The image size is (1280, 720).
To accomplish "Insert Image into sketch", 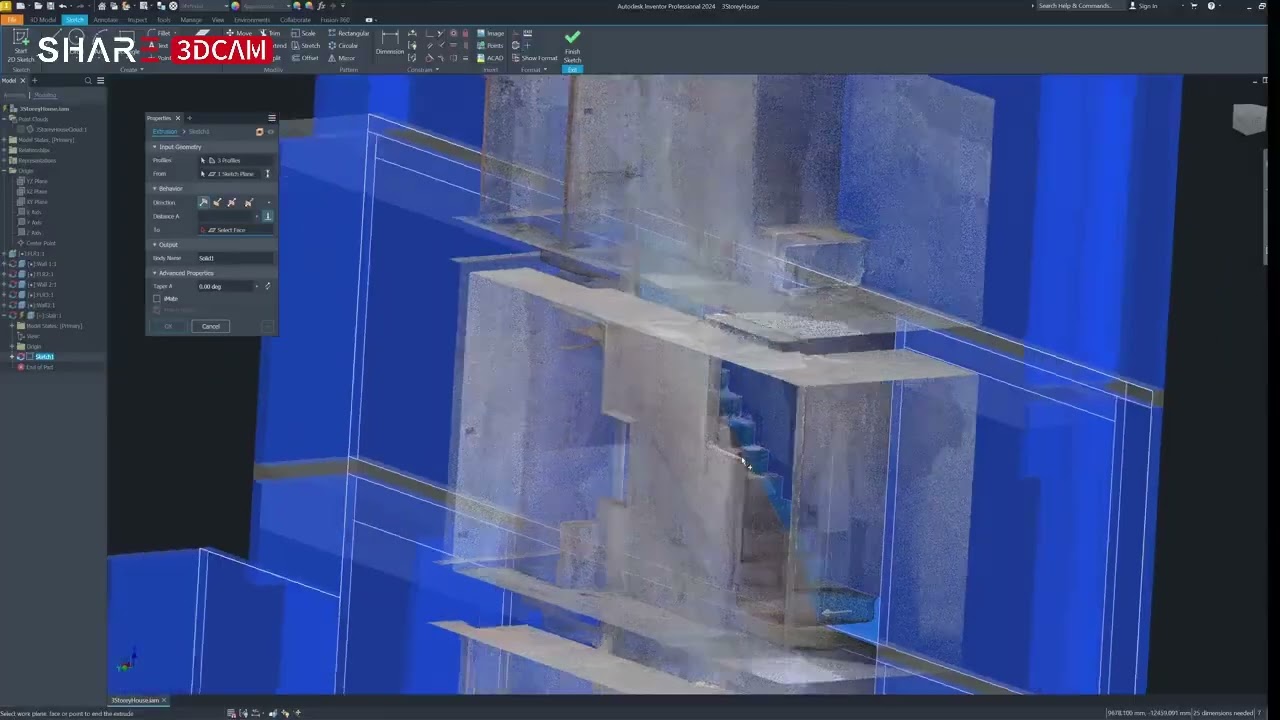I will tap(490, 33).
